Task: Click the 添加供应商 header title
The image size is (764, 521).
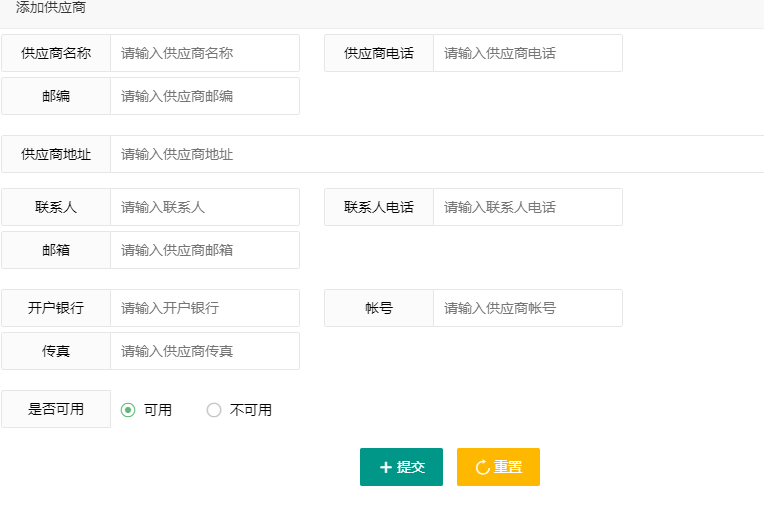Action: point(51,7)
